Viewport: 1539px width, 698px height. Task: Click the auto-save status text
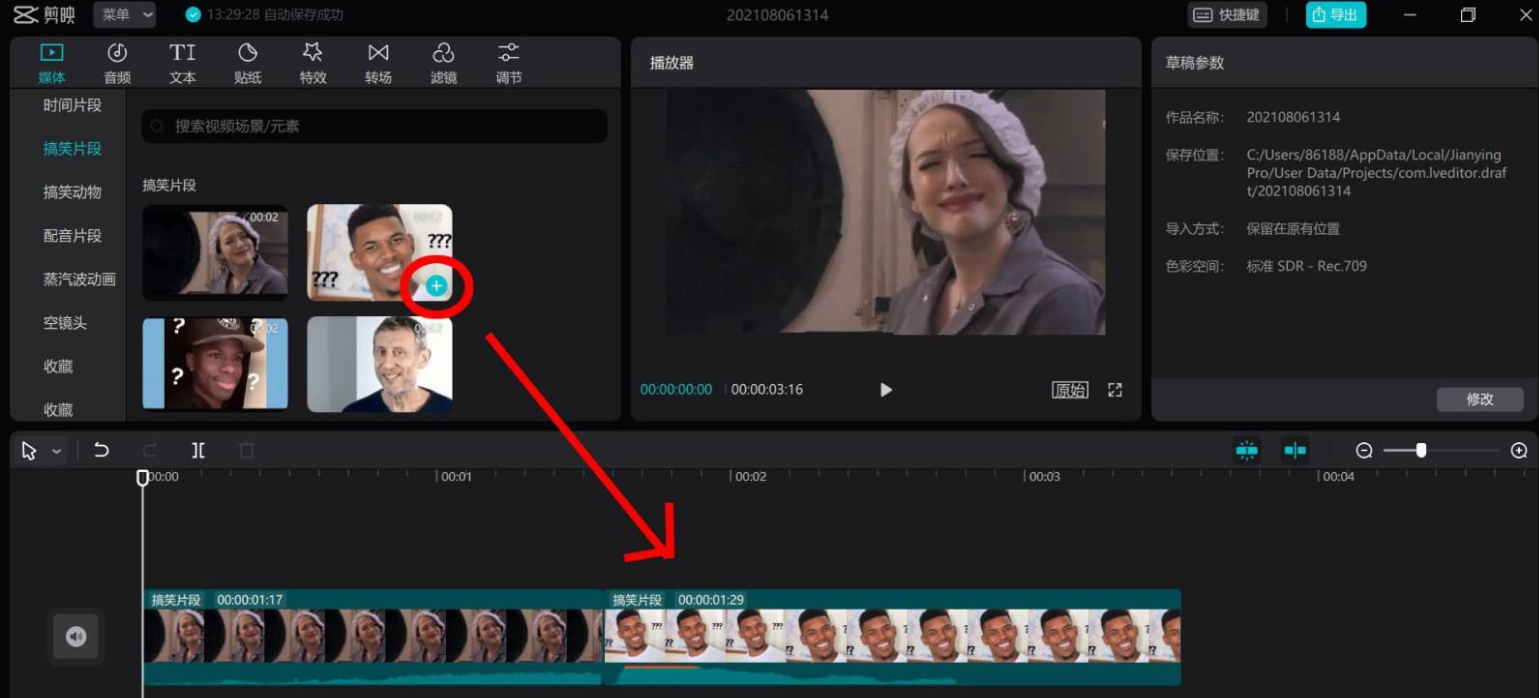click(275, 15)
